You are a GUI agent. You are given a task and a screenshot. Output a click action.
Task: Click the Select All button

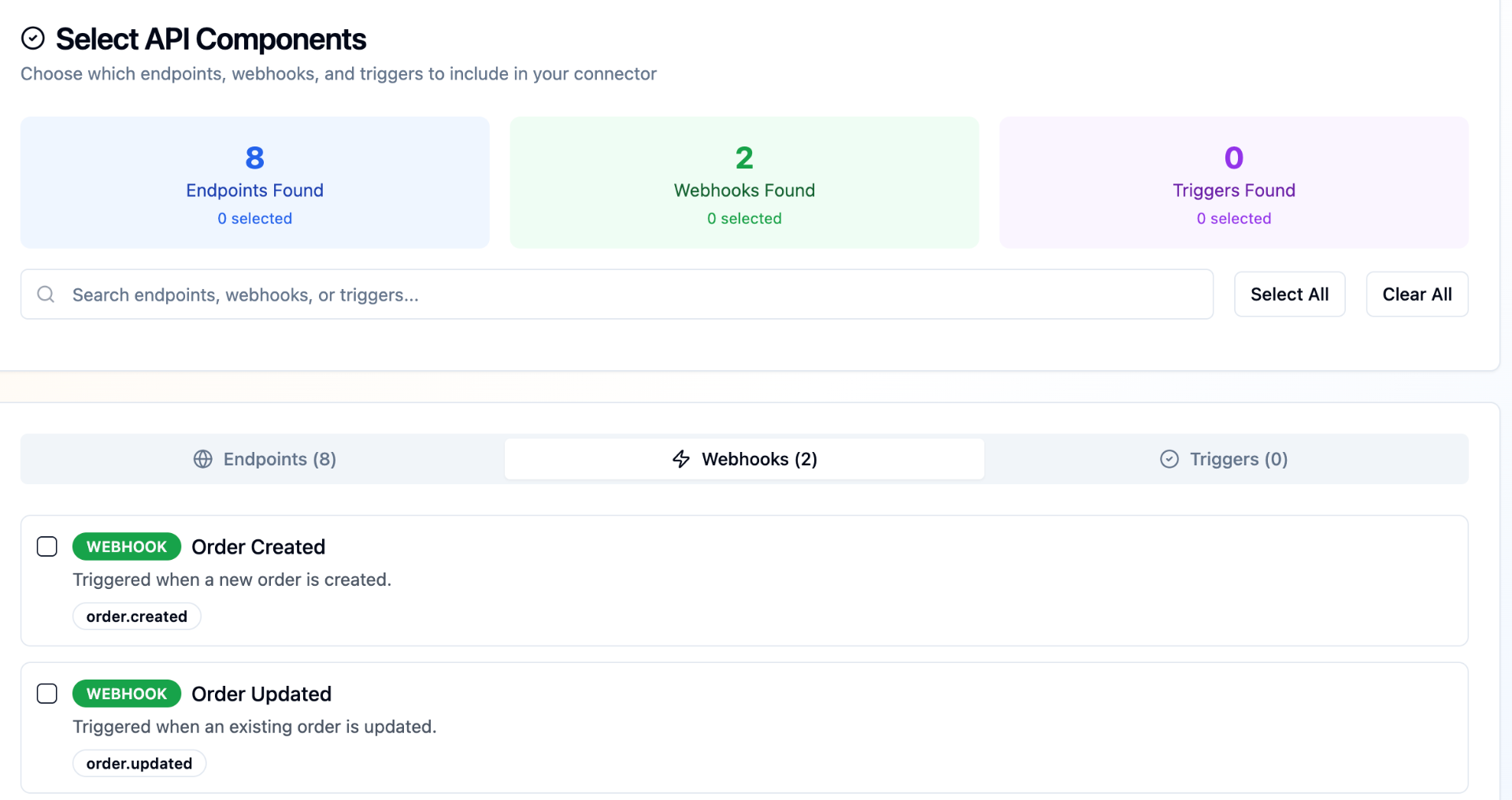tap(1289, 294)
